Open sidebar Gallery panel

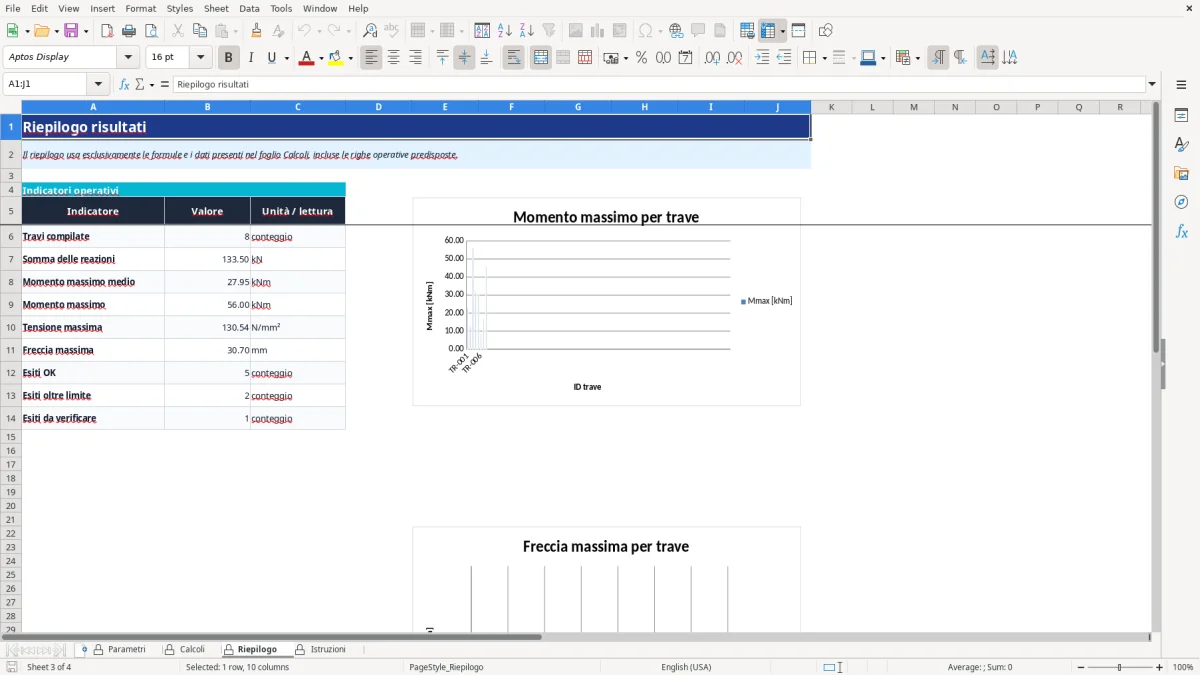(1181, 174)
